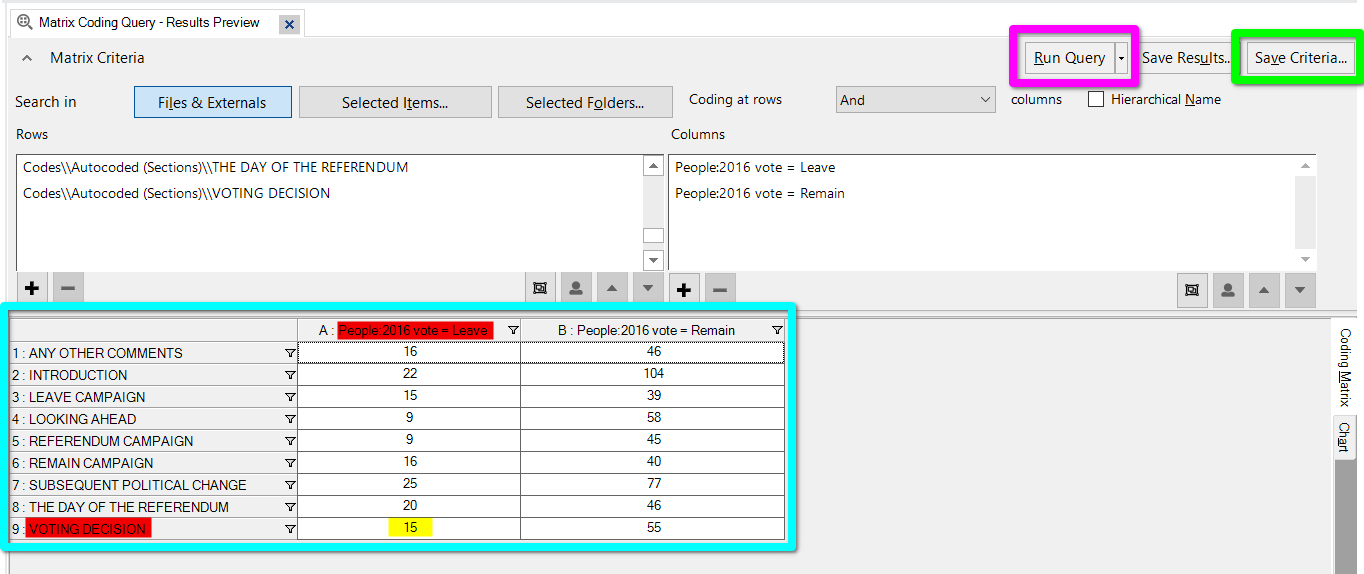The height and width of the screenshot is (574, 1364).
Task: Collapse the Matrix Criteria section
Action: coord(27,58)
